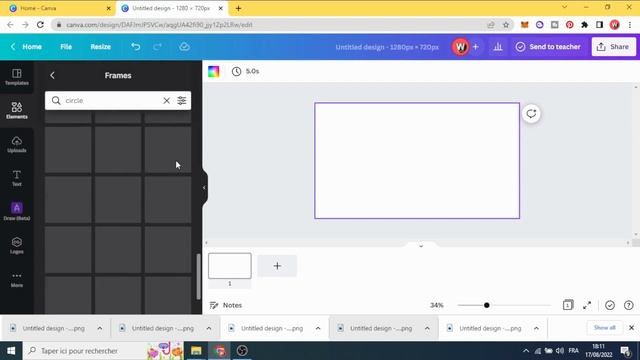Click the W profile avatar

(460, 47)
